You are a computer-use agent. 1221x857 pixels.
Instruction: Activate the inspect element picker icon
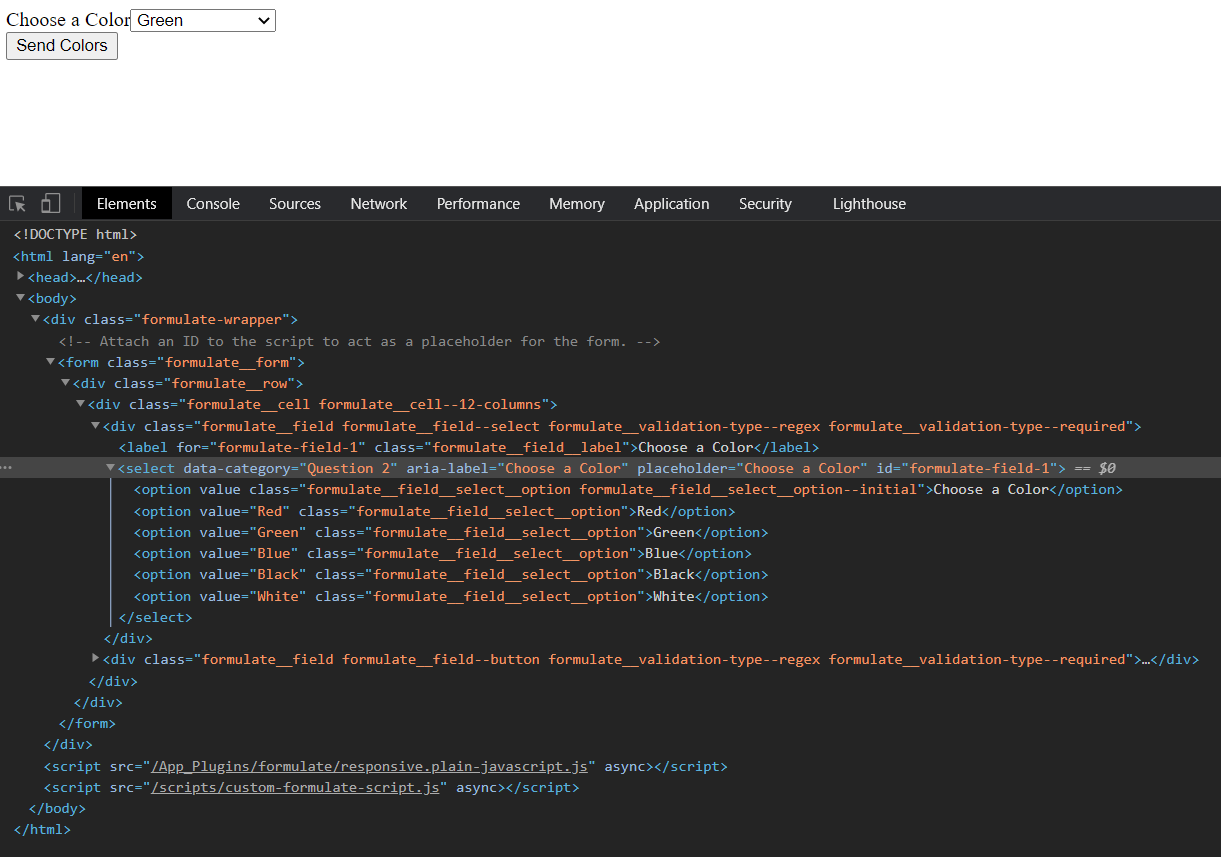(18, 204)
